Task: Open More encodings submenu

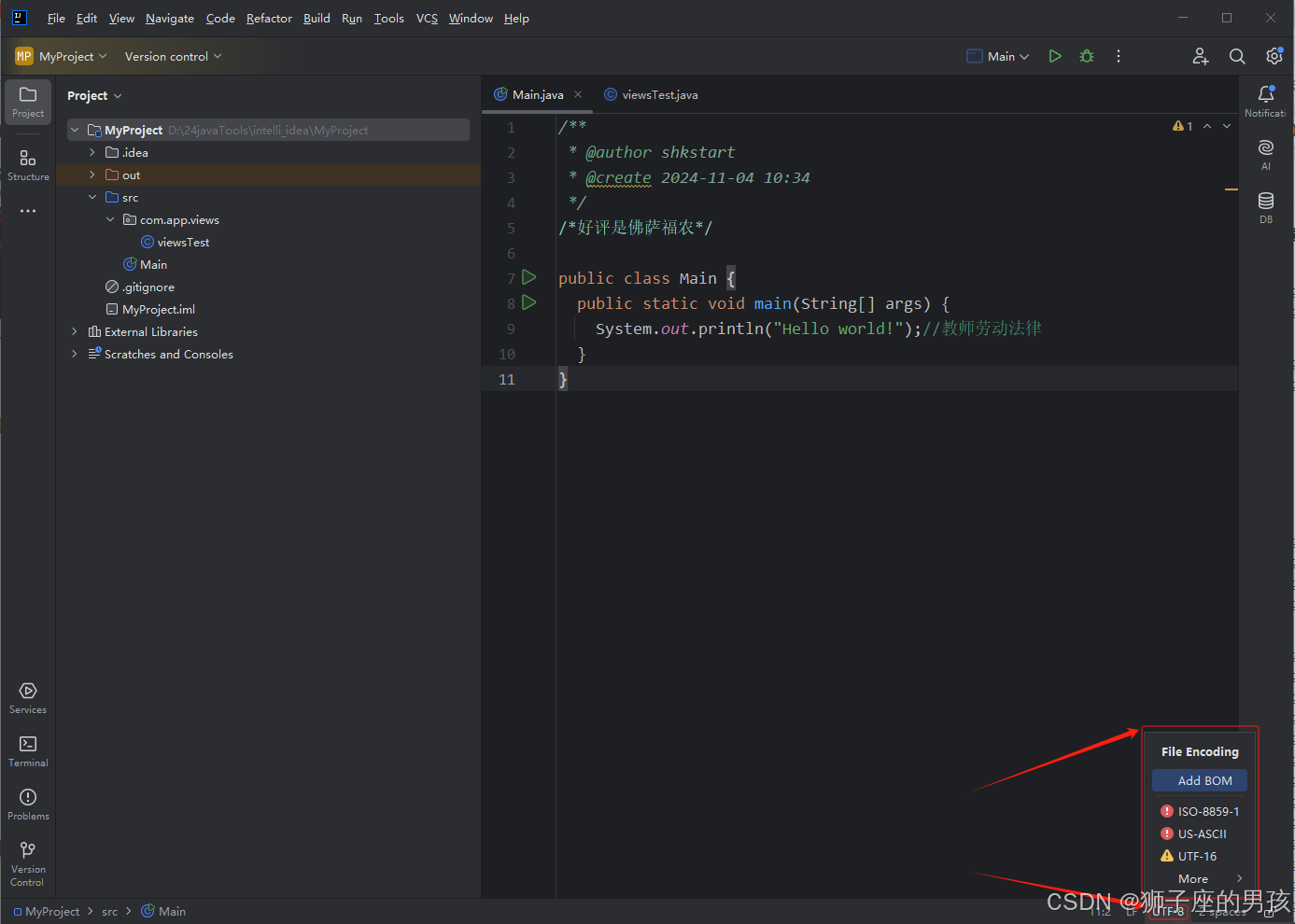Action: pos(1201,878)
